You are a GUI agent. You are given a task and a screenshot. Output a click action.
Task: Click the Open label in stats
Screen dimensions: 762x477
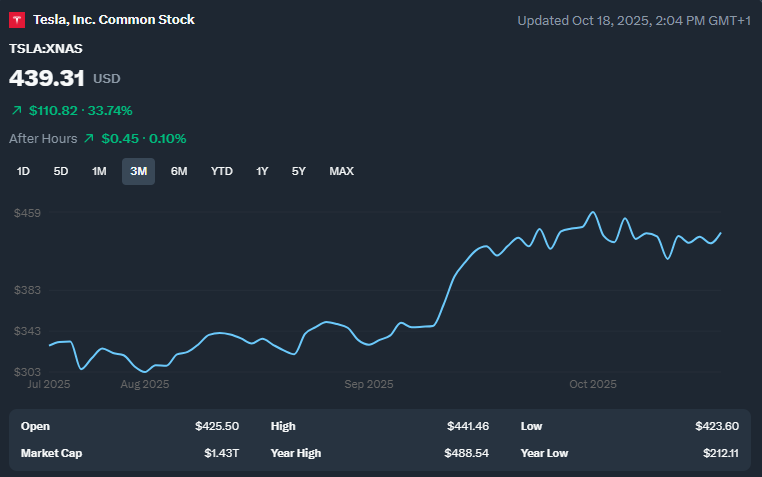tap(35, 426)
